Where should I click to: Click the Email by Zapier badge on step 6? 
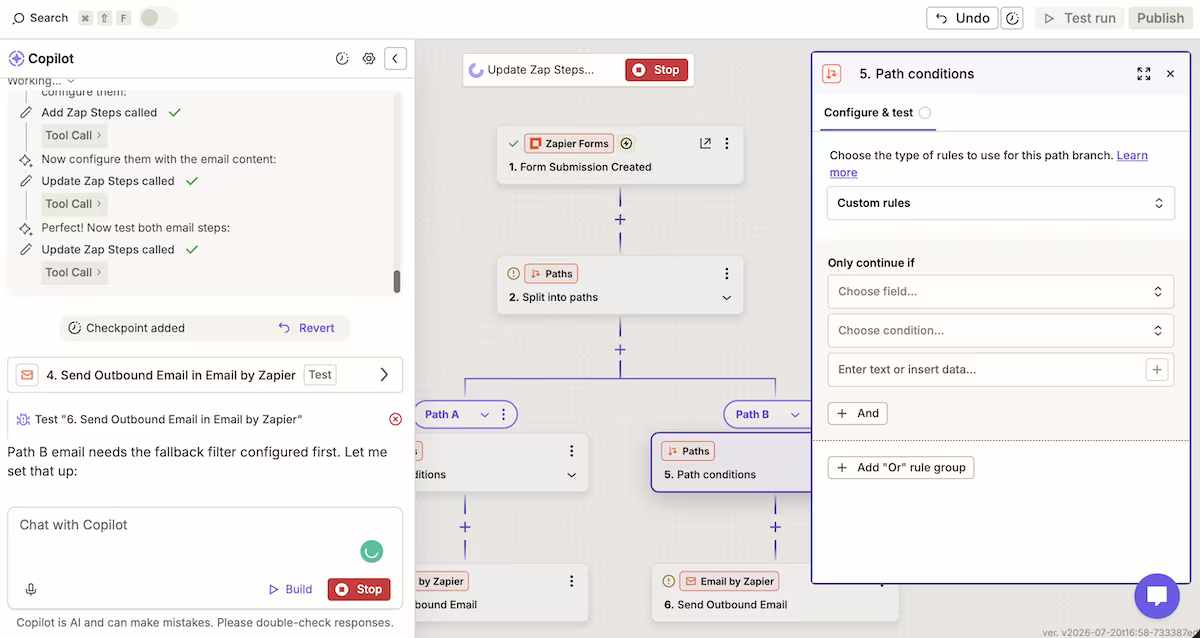(x=730, y=581)
